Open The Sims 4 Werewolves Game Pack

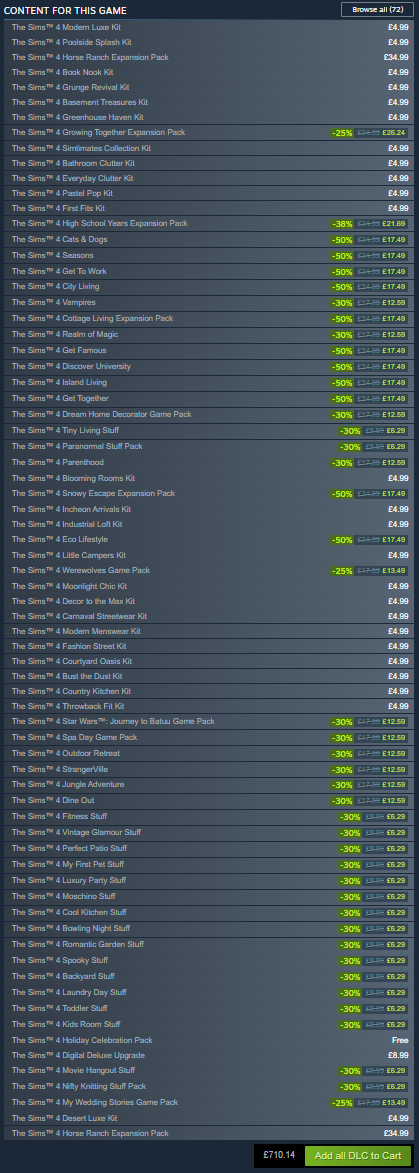210,570
